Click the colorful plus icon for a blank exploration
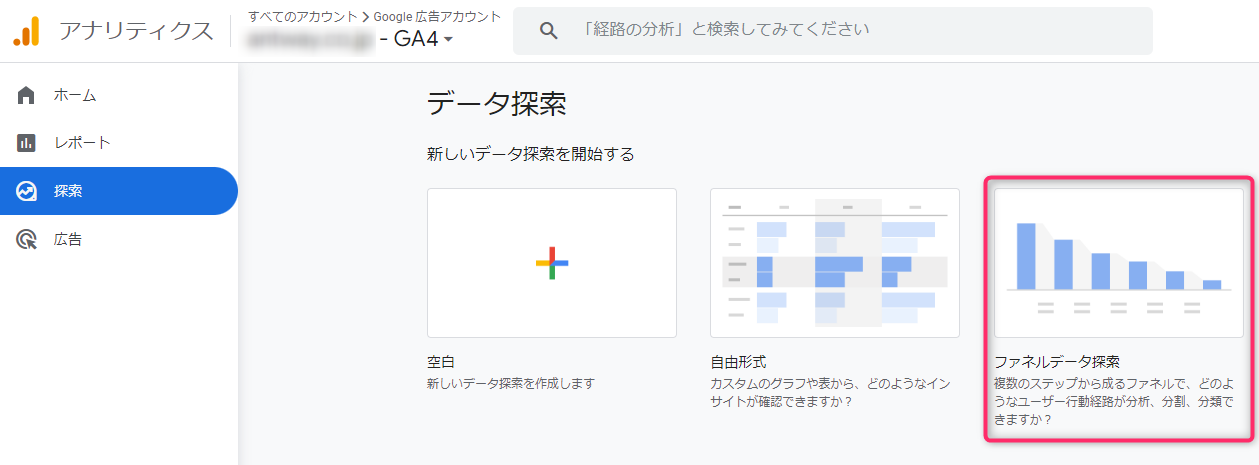1259x465 pixels. (551, 263)
